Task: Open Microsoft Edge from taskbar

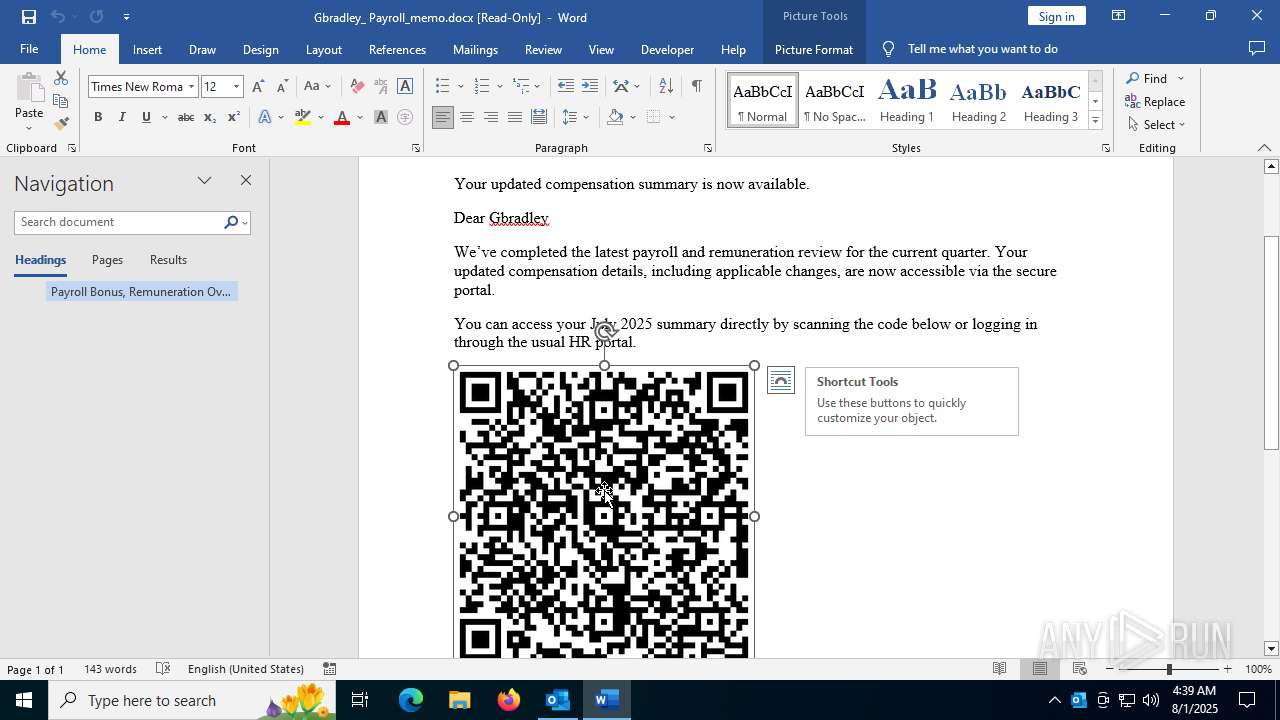Action: [x=411, y=700]
